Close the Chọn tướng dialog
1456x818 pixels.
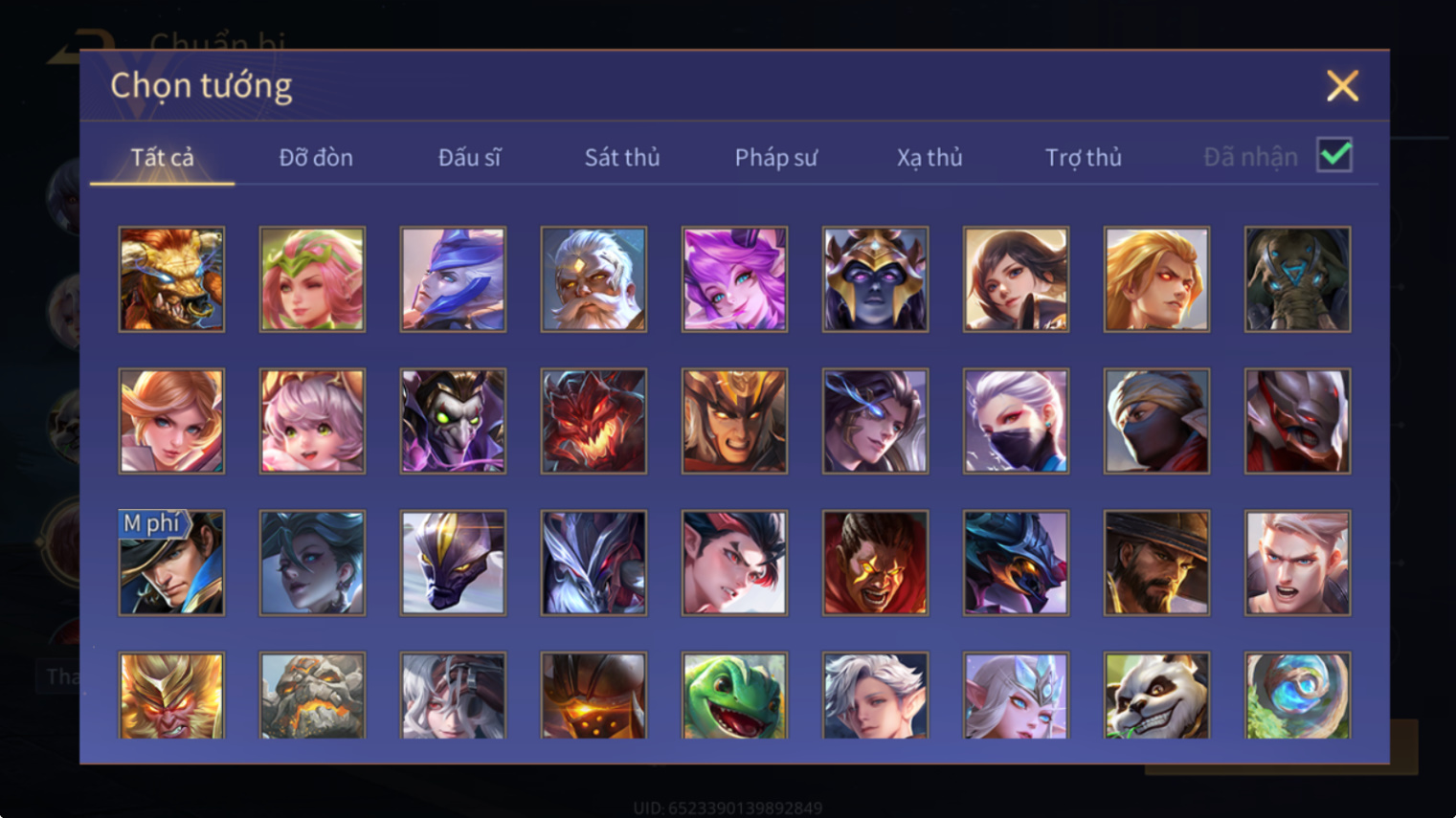[1342, 86]
